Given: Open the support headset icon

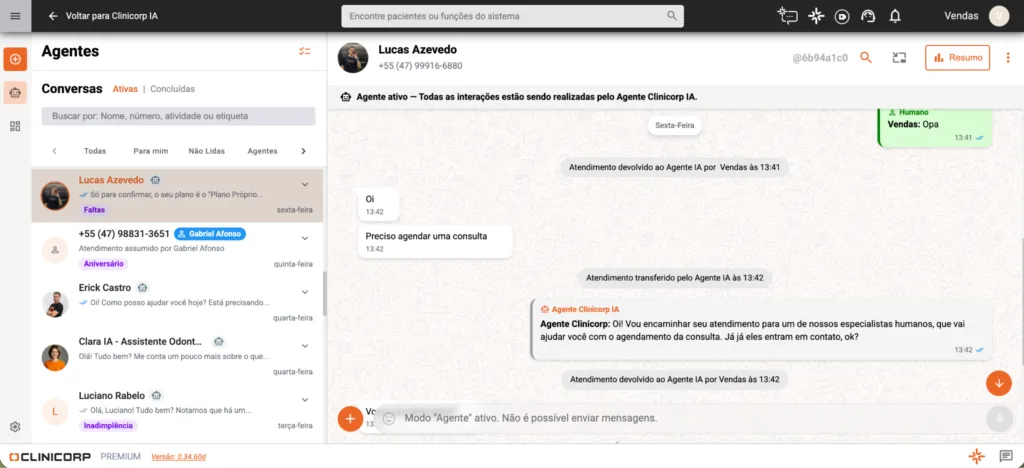Looking at the screenshot, I should tap(868, 16).
